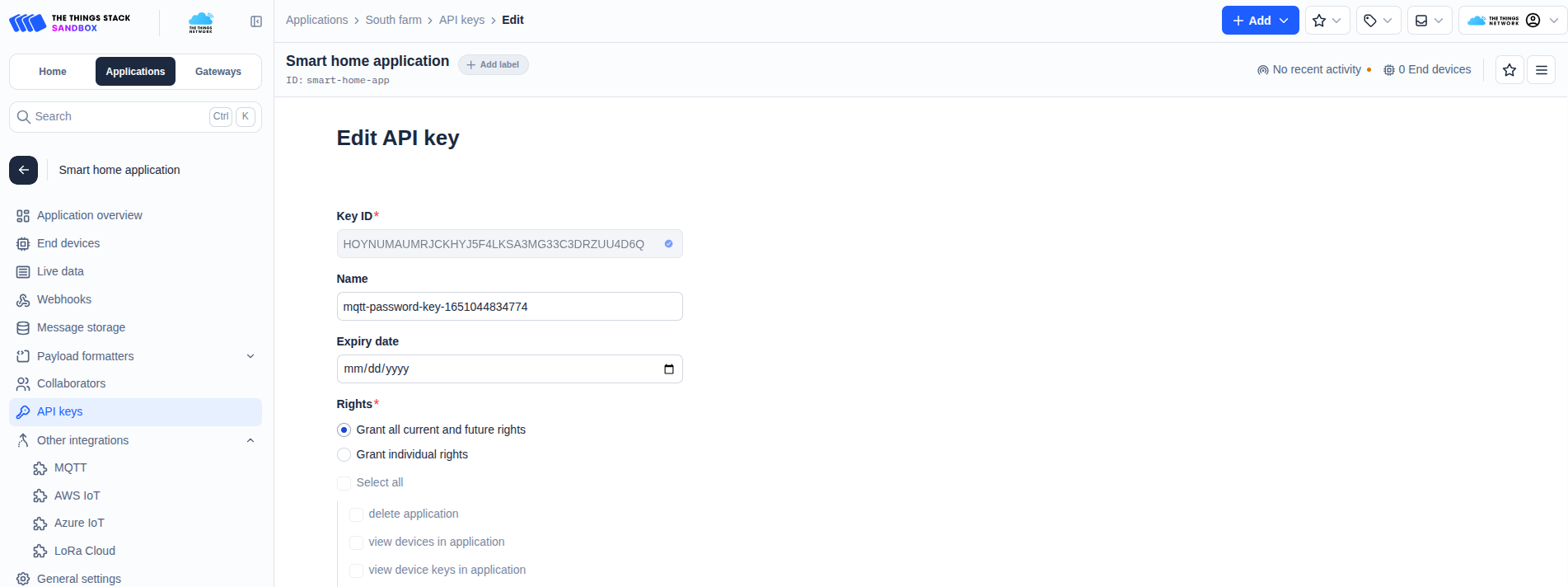Collapse the sidebar with panel toggle icon
This screenshot has height=587, width=1568.
tap(256, 21)
